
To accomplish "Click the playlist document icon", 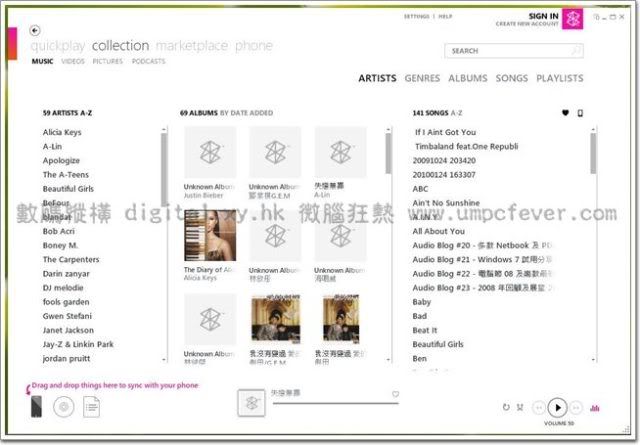I will (91, 406).
